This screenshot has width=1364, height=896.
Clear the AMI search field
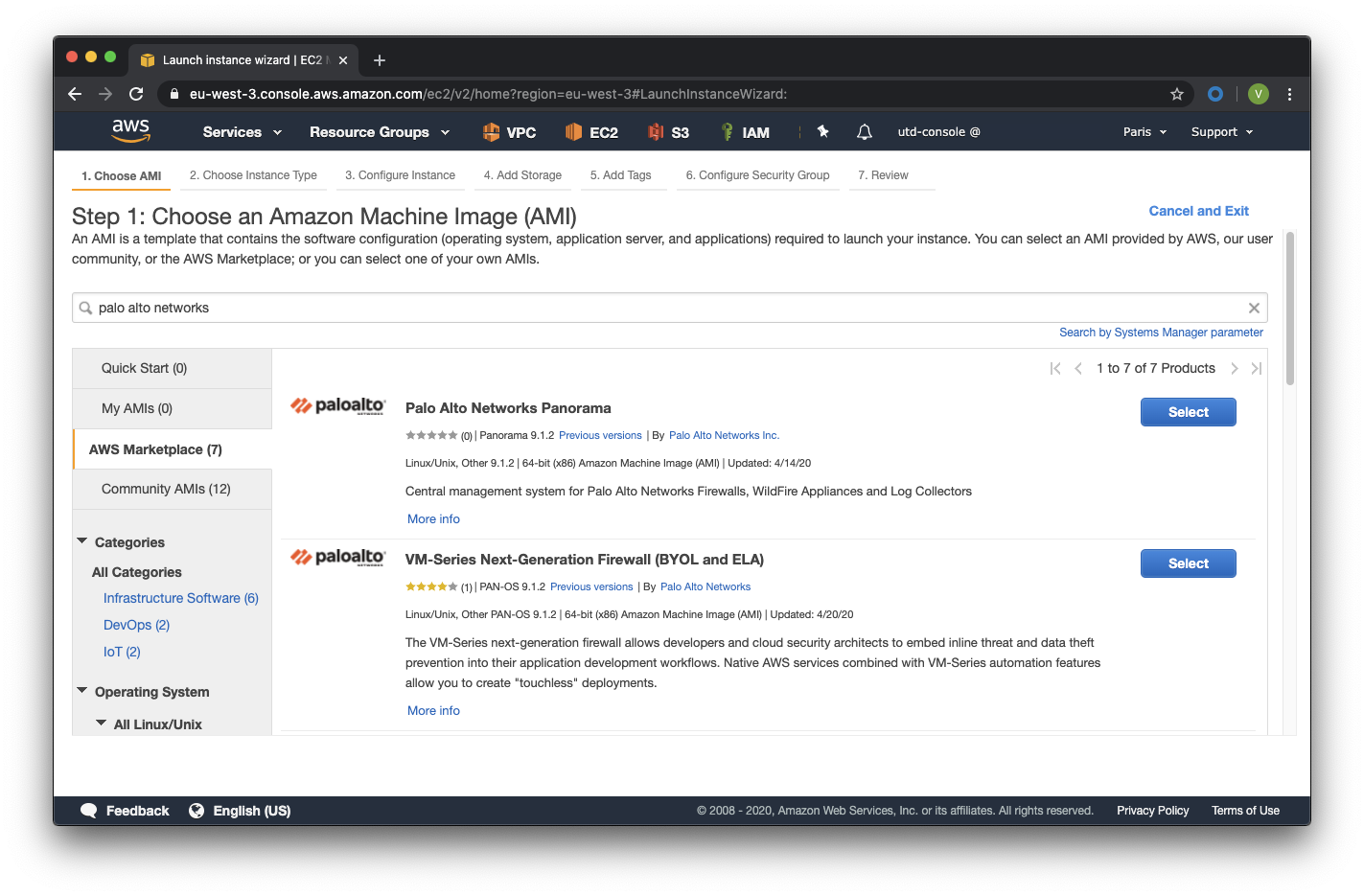click(x=1254, y=308)
